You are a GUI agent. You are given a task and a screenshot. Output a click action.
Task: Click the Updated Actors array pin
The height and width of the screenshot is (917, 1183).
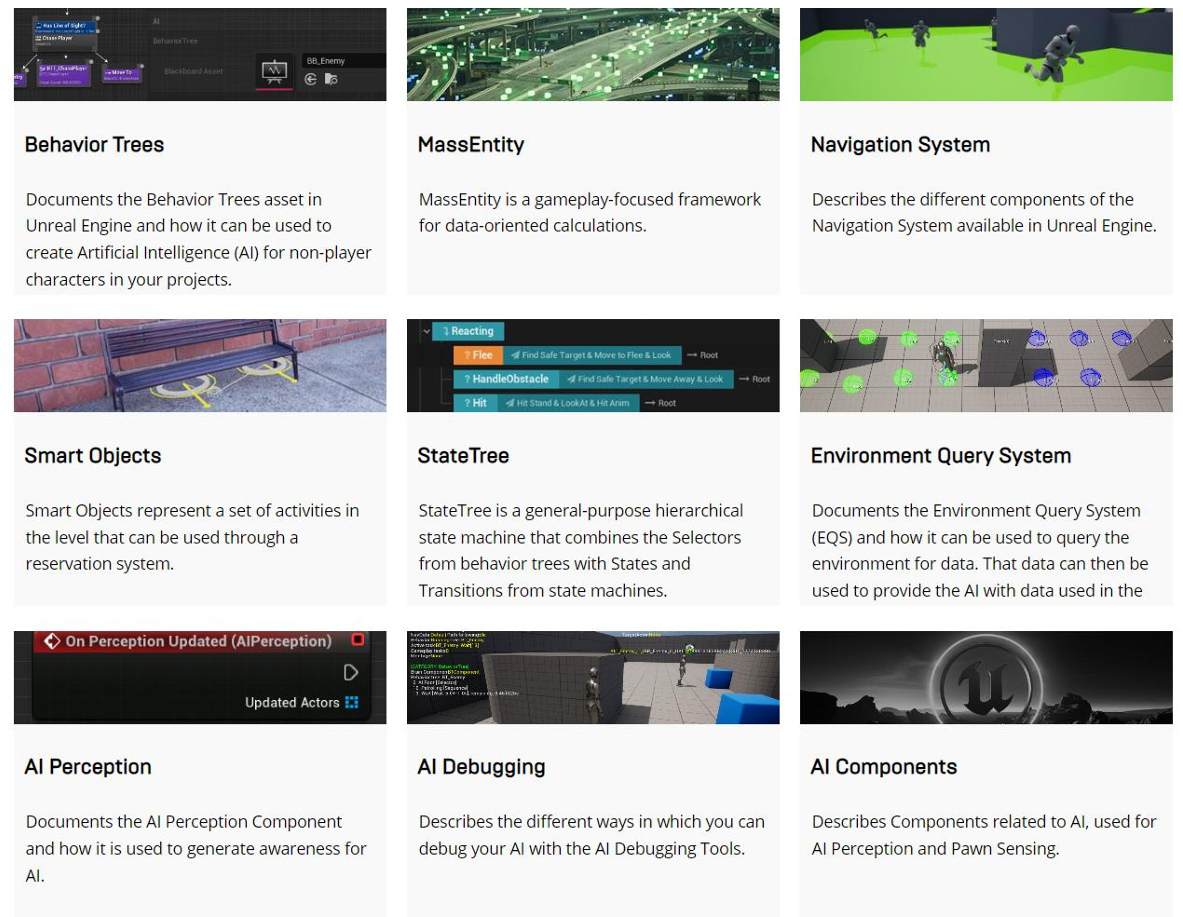352,702
